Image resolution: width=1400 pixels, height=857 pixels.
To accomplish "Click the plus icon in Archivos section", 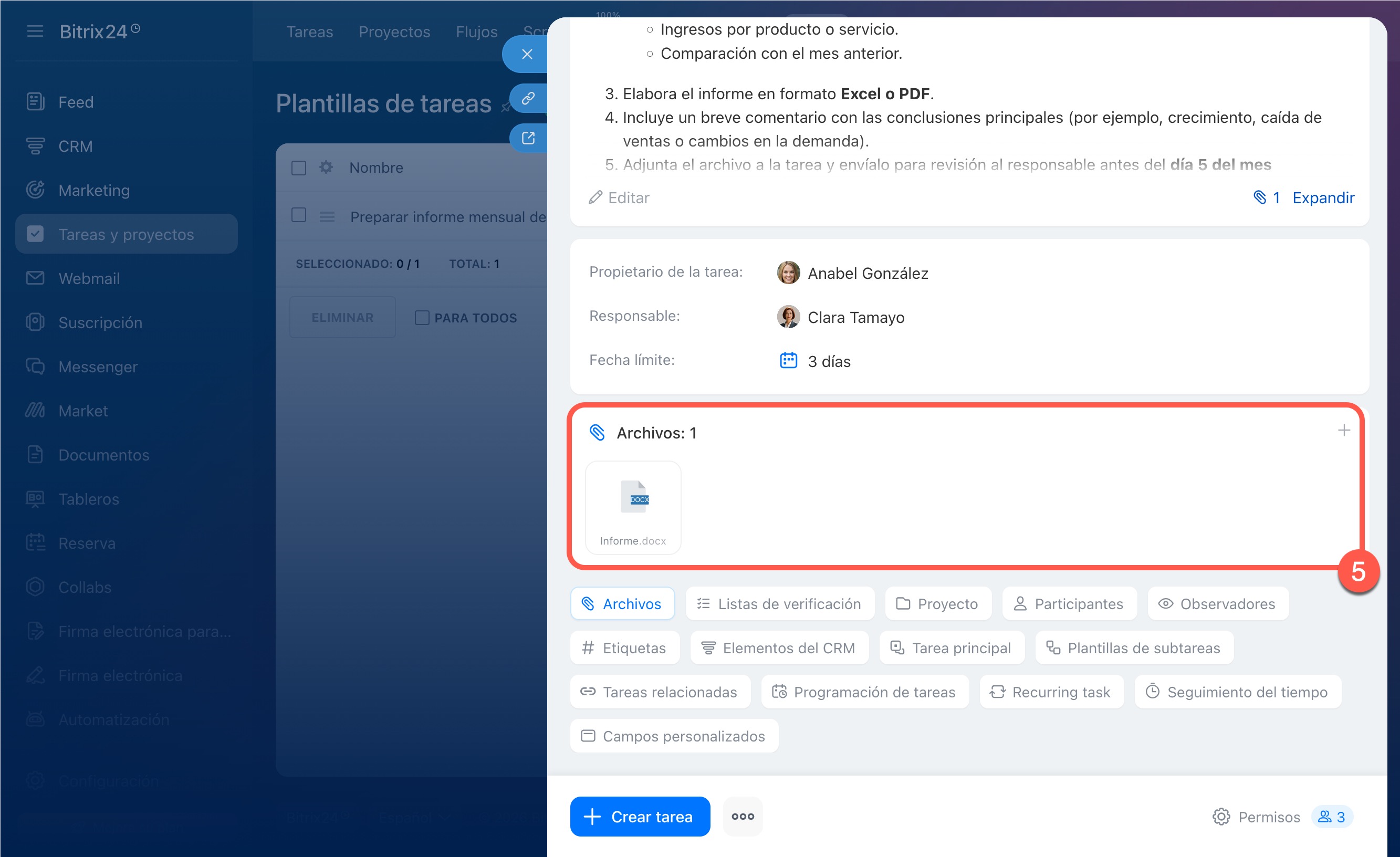I will pos(1343,430).
